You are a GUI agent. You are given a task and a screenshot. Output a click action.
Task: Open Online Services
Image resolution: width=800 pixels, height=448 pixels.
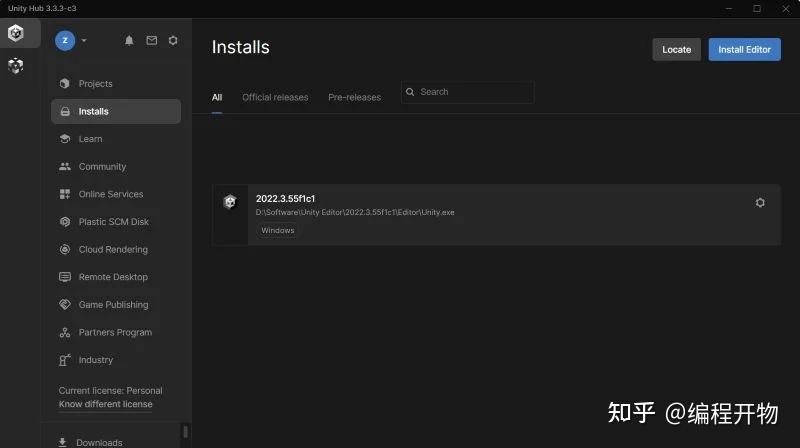[116, 194]
